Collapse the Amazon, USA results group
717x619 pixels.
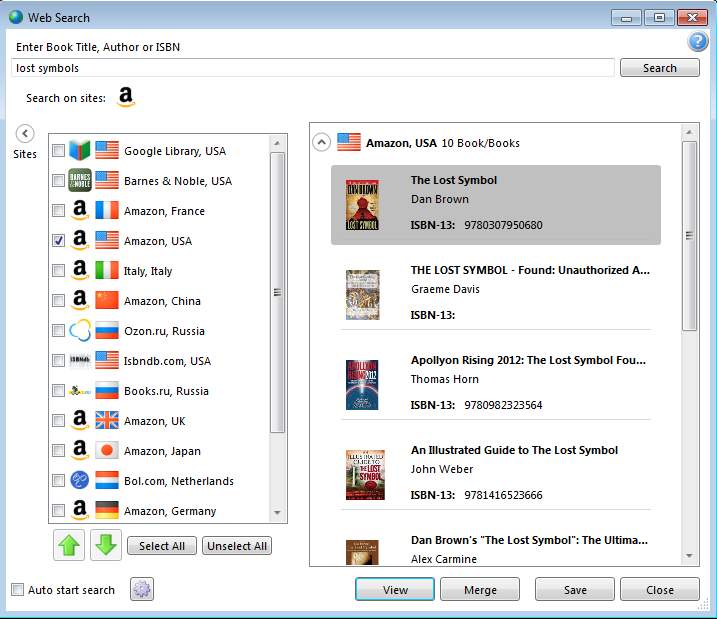321,142
